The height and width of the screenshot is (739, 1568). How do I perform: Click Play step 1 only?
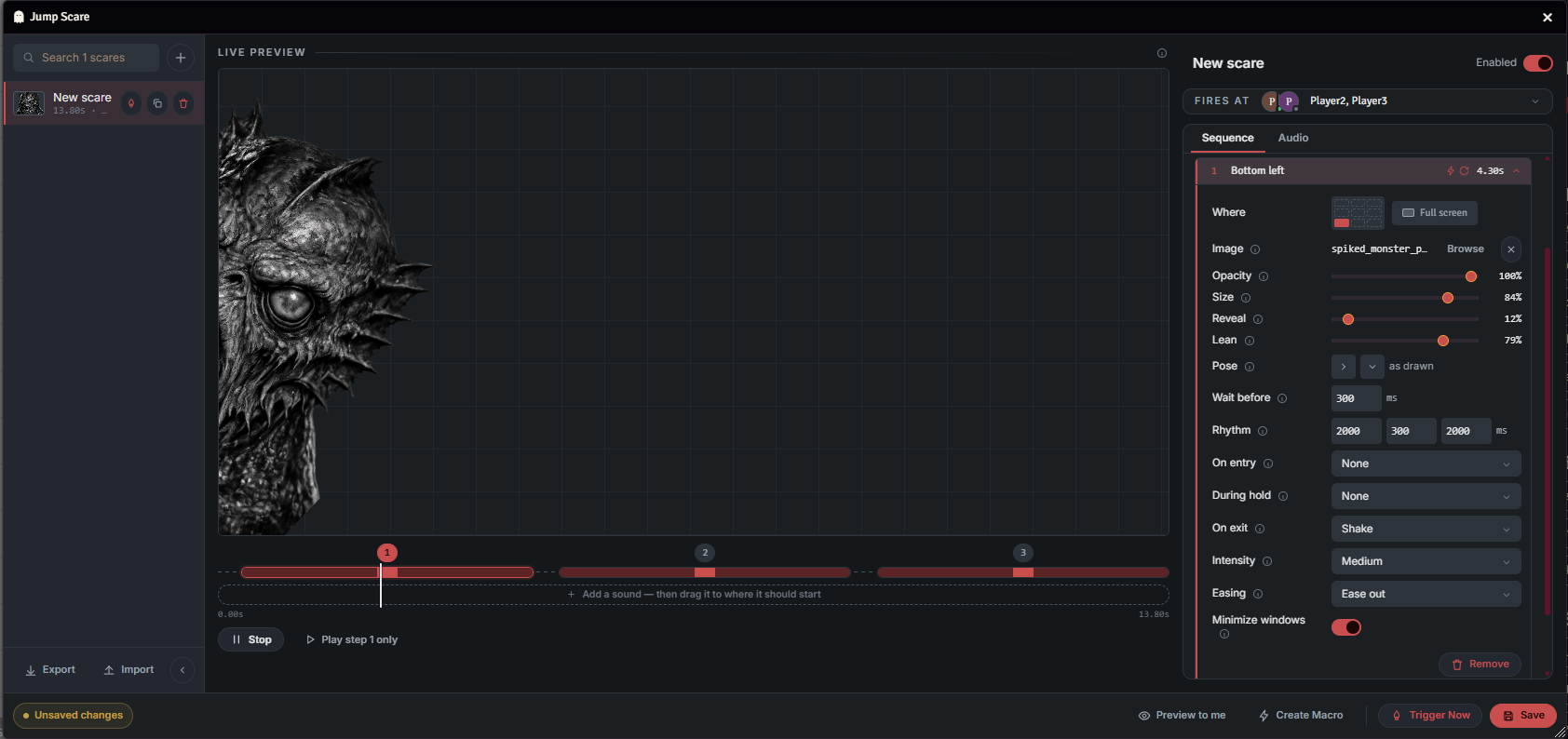[352, 639]
